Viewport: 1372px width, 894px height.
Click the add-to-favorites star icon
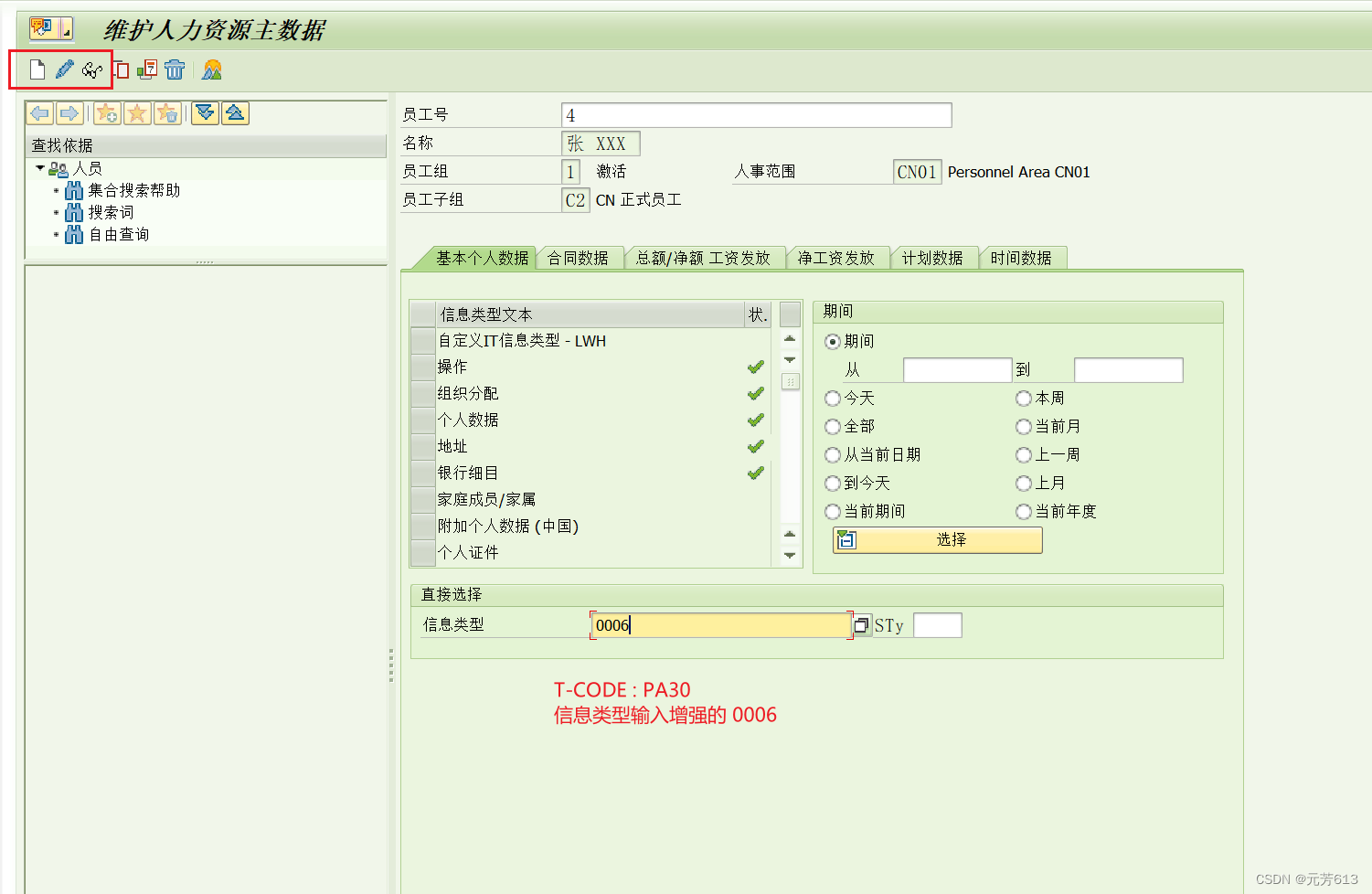(x=107, y=113)
